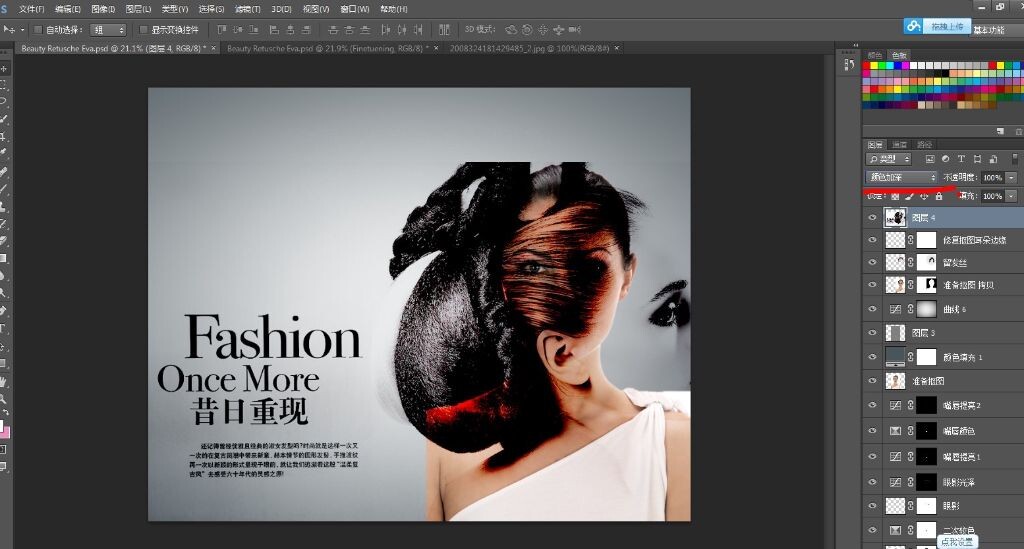Switch to the 颜色 panel tab
This screenshot has width=1024, height=549.
pyautogui.click(x=875, y=55)
